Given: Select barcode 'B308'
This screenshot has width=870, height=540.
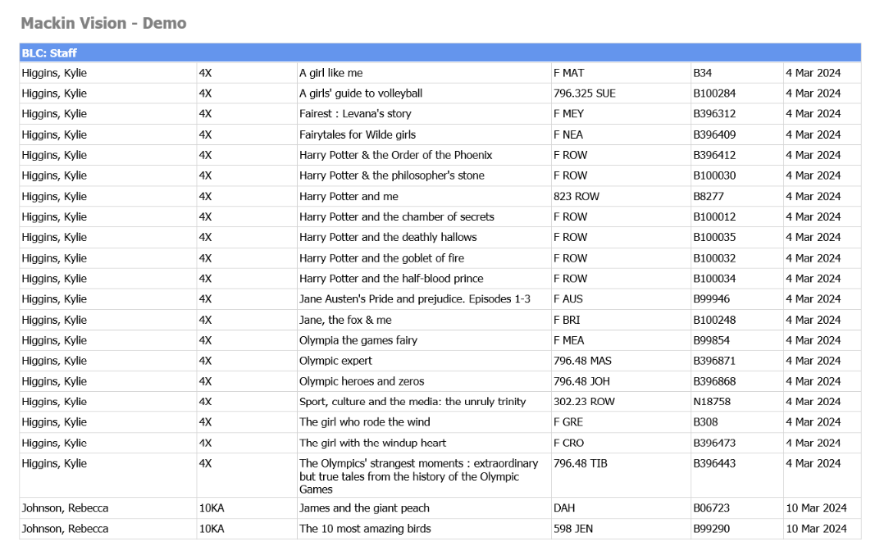Looking at the screenshot, I should pyautogui.click(x=705, y=422).
